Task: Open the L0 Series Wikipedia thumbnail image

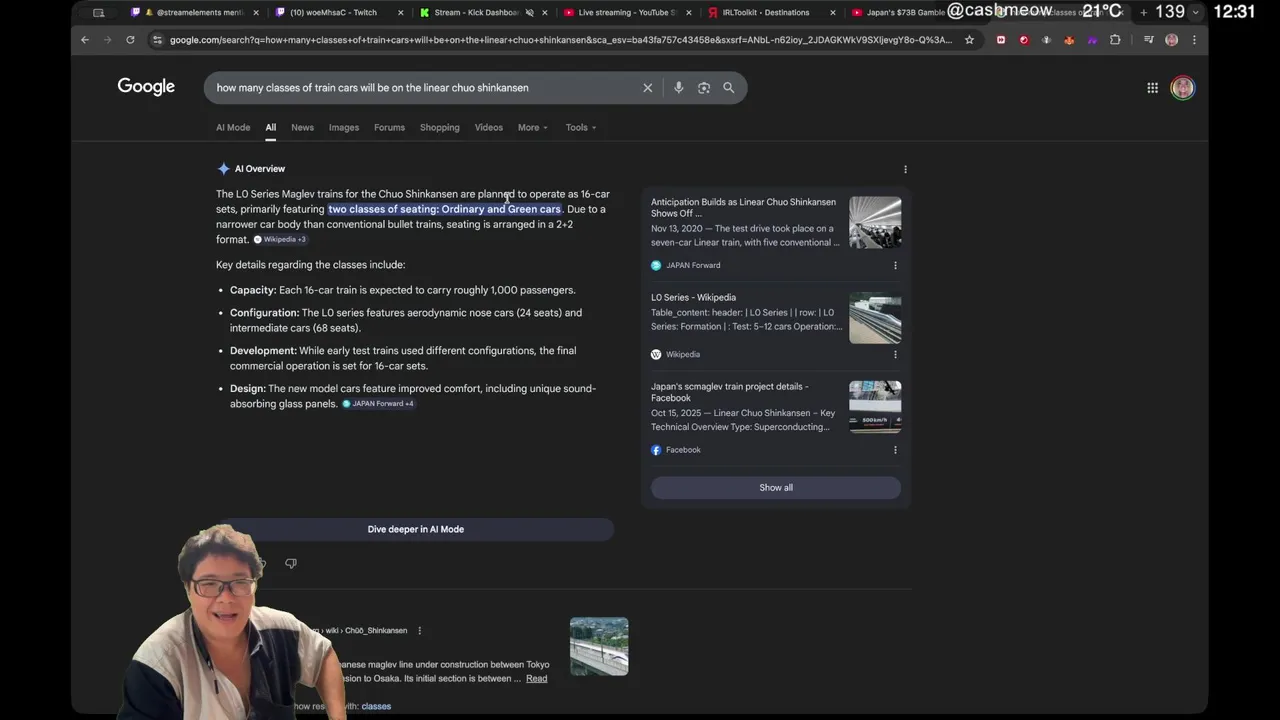Action: point(875,317)
